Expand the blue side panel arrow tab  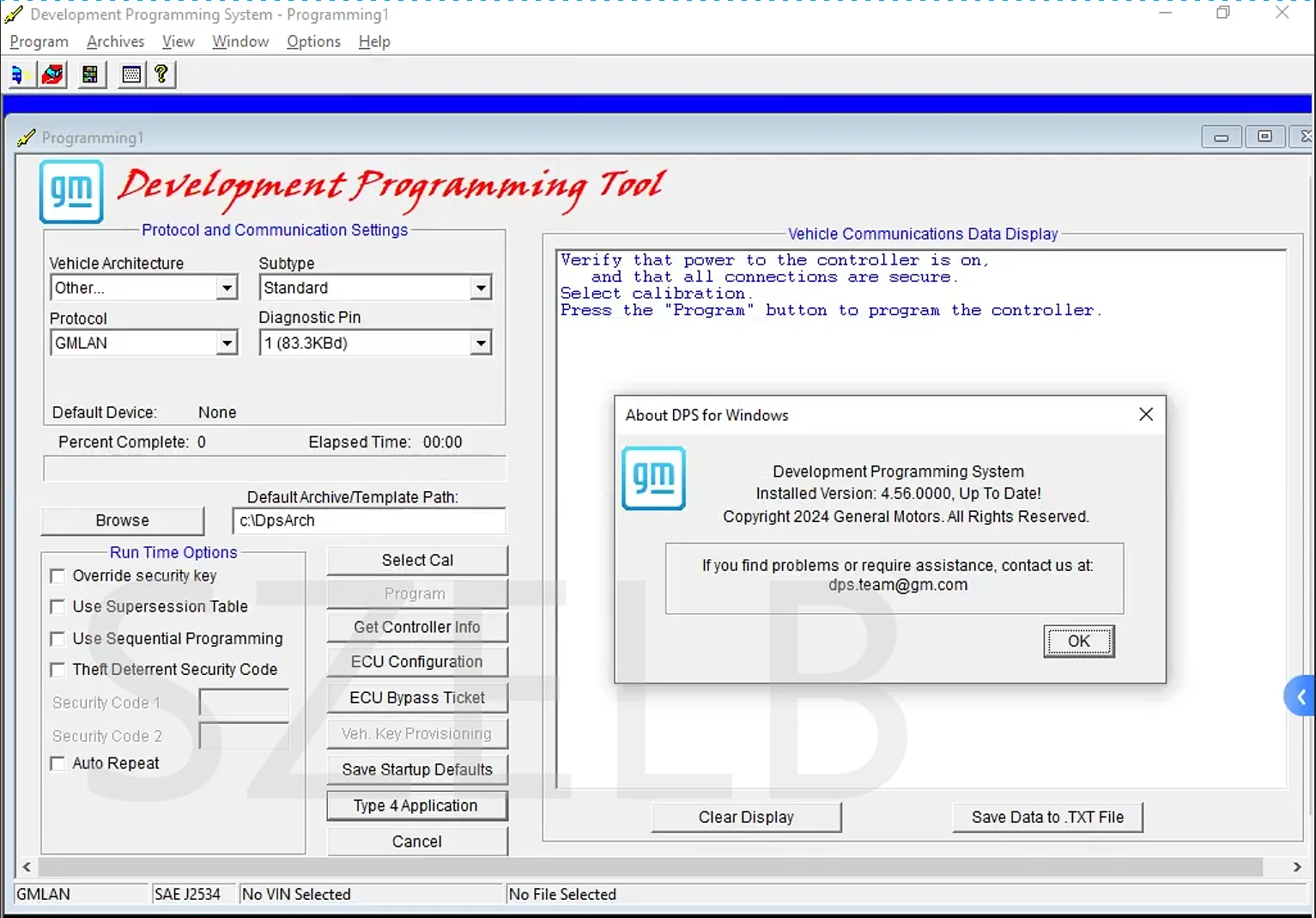(1301, 696)
